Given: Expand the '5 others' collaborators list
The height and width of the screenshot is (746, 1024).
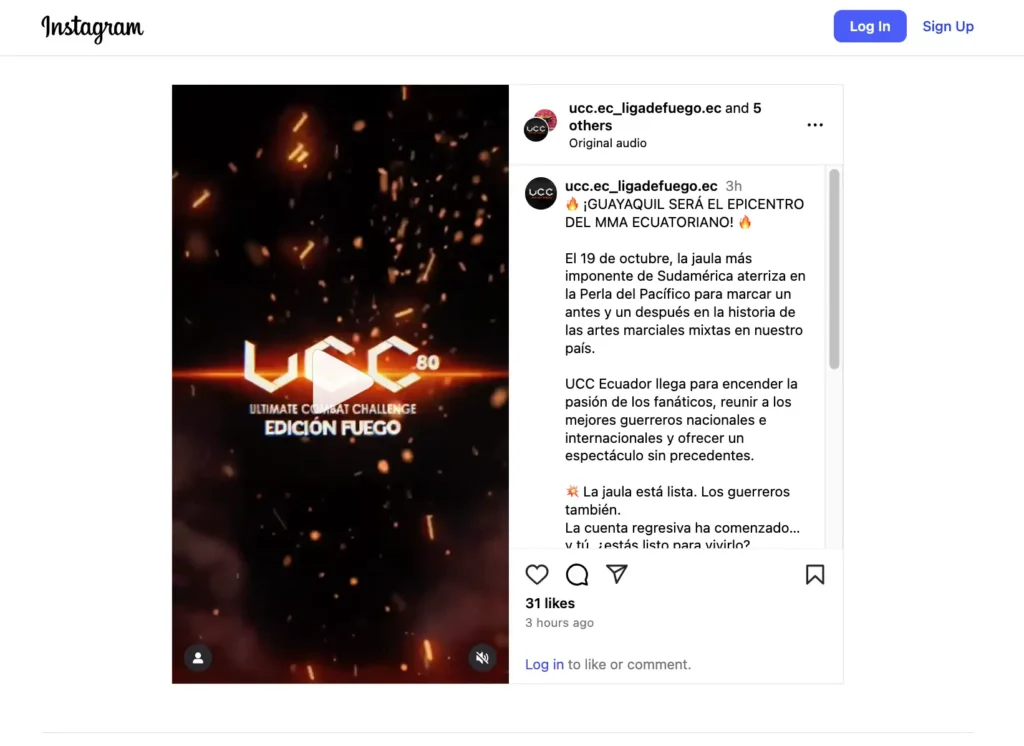Looking at the screenshot, I should (665, 116).
